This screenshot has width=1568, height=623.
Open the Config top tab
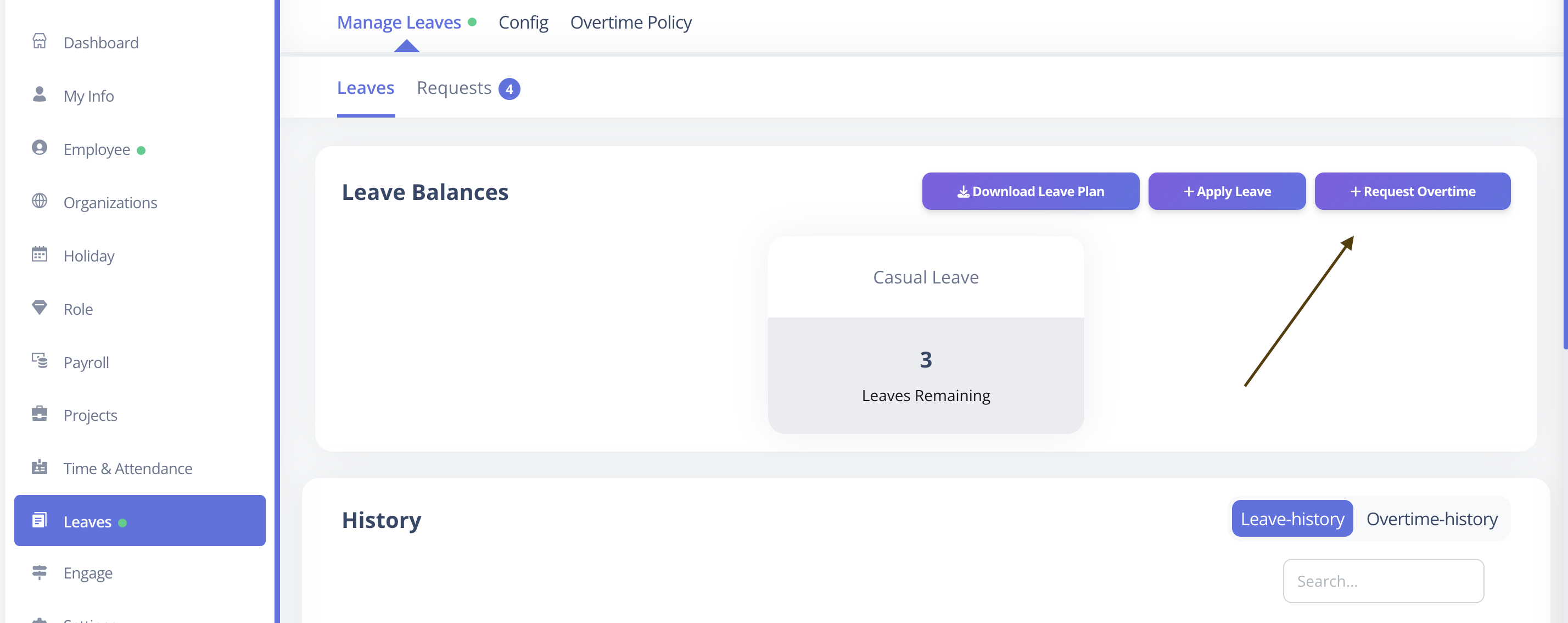click(523, 23)
